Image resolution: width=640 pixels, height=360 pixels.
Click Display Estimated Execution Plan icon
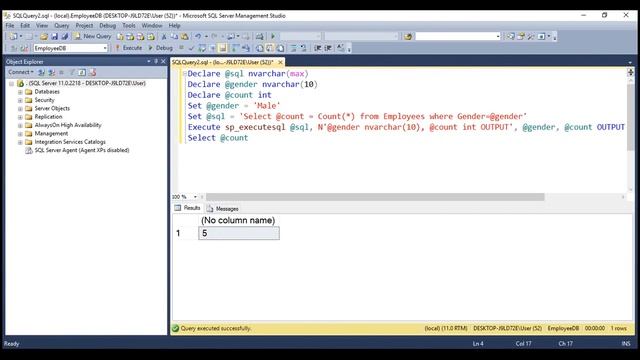(x=202, y=48)
